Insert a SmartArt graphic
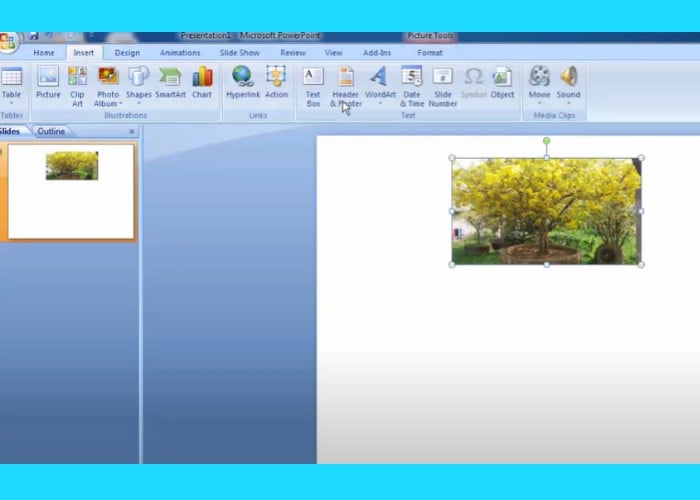The height and width of the screenshot is (500, 700). pos(170,82)
